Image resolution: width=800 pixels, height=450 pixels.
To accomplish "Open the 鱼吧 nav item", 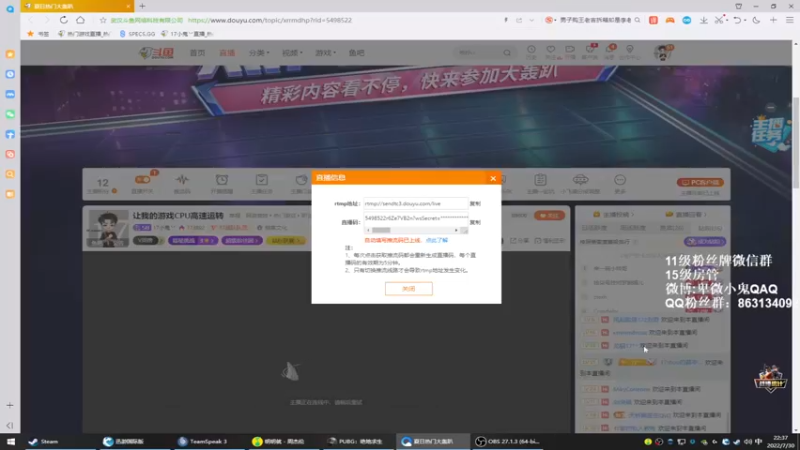I will pyautogui.click(x=357, y=53).
